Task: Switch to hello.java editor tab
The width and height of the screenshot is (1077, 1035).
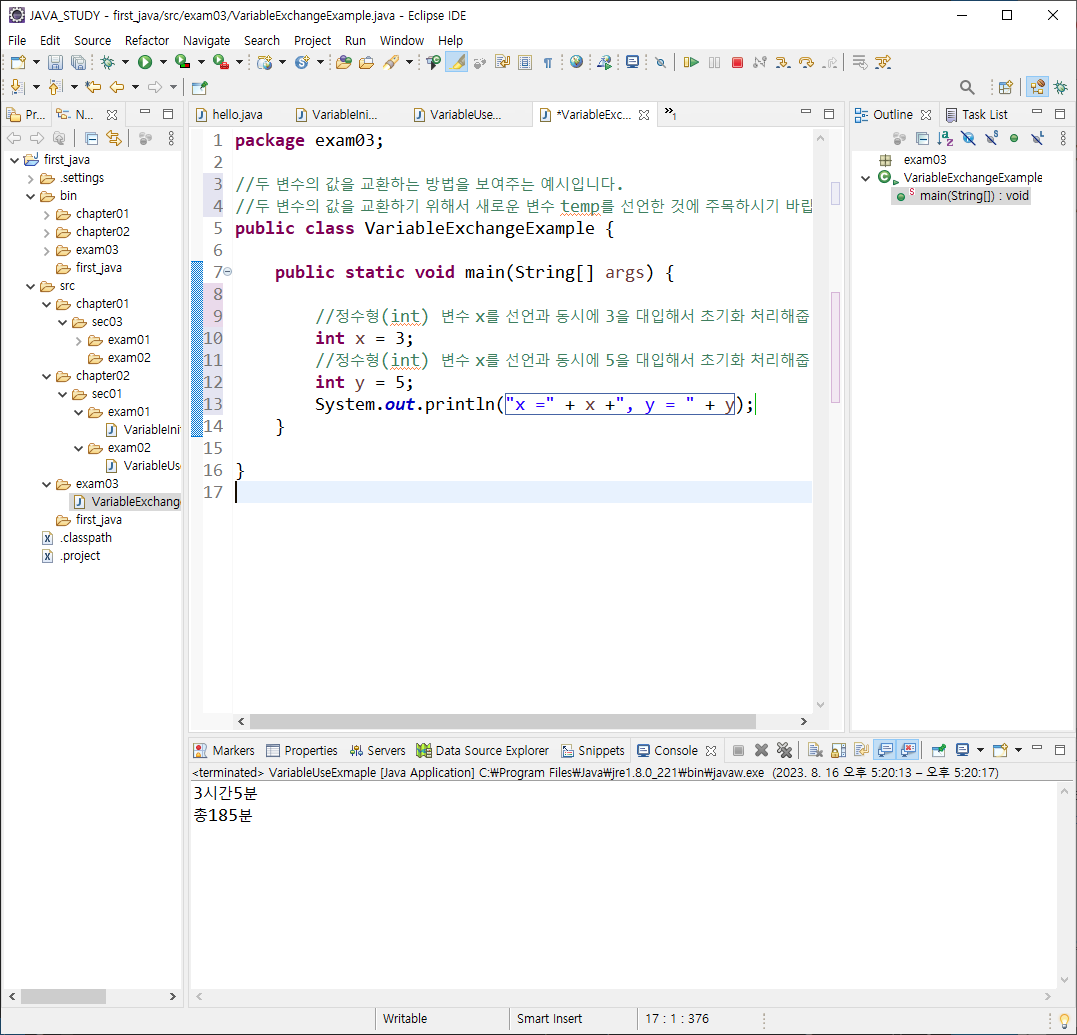Action: 237,115
